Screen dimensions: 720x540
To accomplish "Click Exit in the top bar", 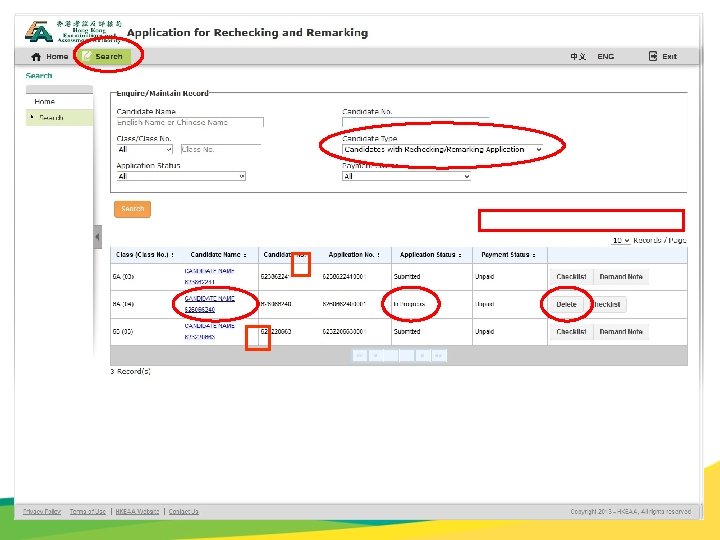I will [663, 56].
